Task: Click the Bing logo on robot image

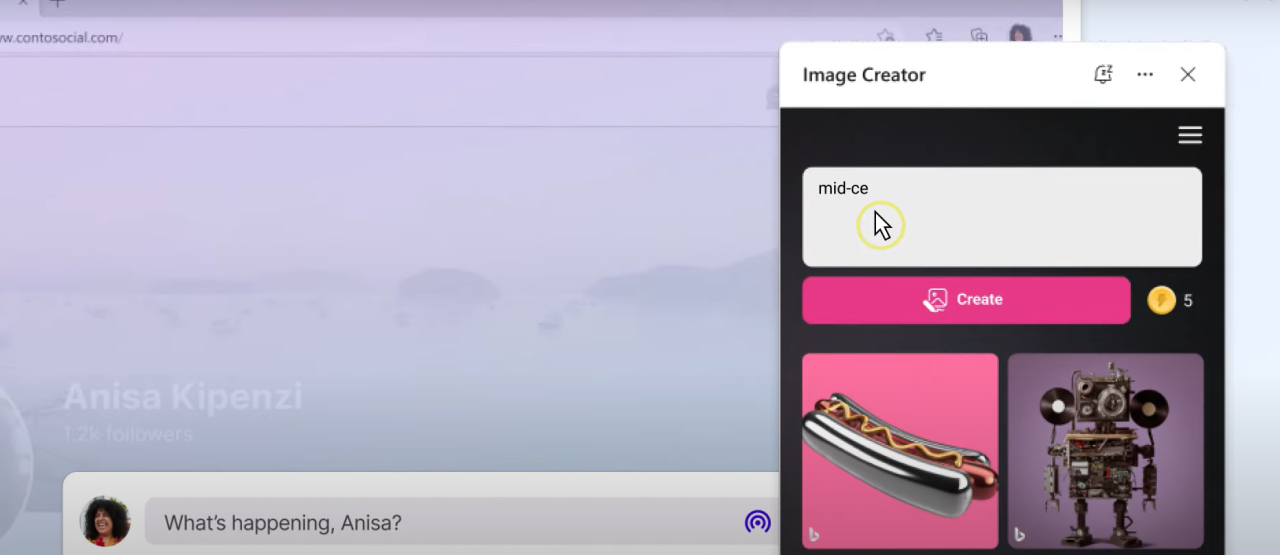Action: tap(1019, 535)
